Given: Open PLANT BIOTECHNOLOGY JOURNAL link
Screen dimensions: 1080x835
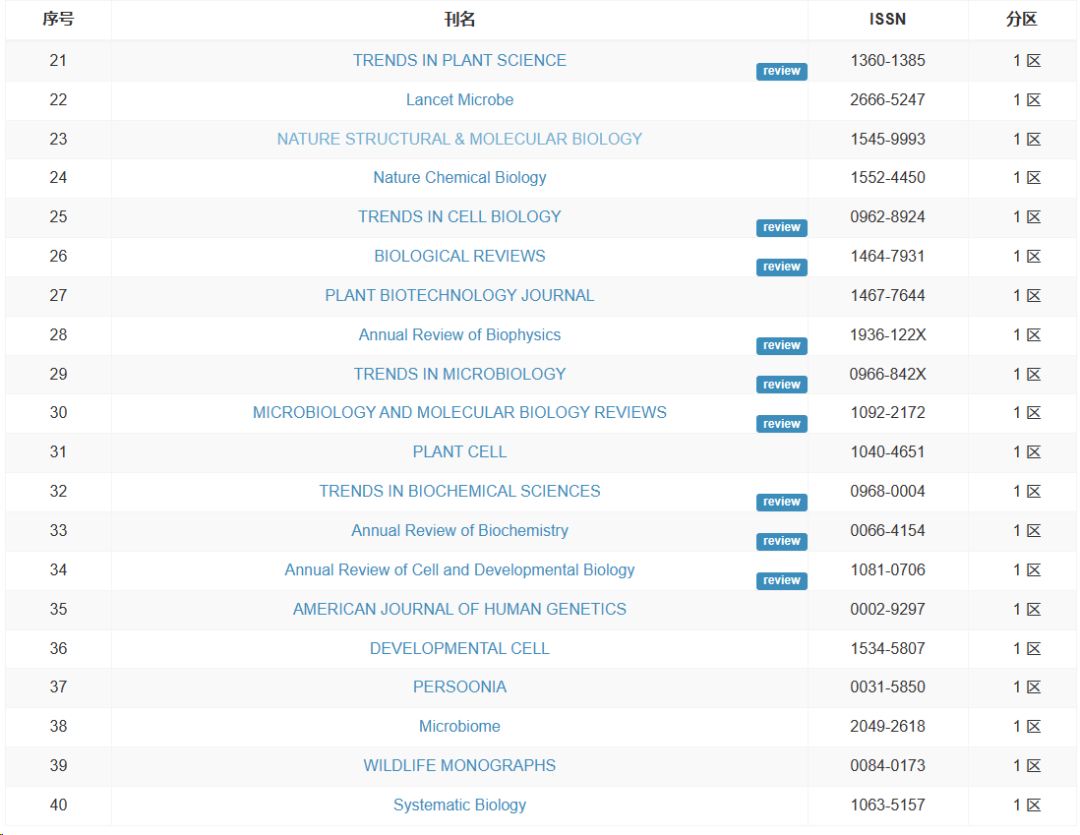Looking at the screenshot, I should tap(459, 296).
